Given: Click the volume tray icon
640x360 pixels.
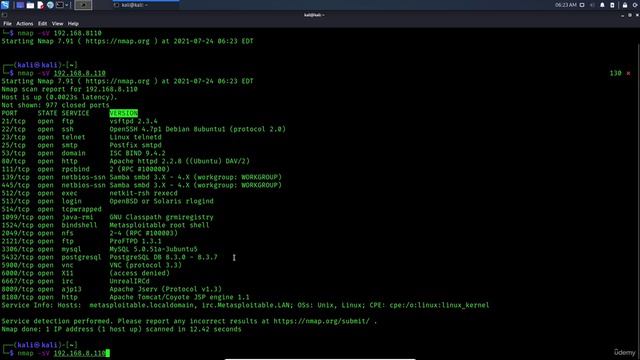Looking at the screenshot, I should (592, 5).
